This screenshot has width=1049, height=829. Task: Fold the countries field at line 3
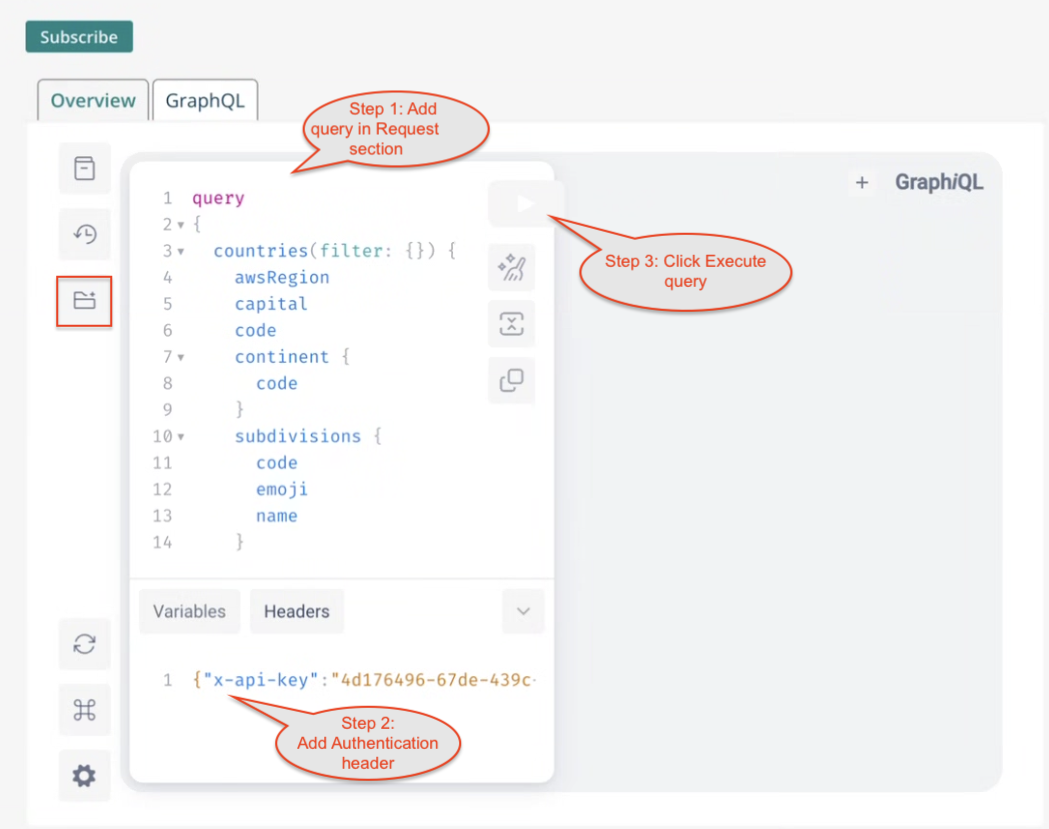pos(180,251)
